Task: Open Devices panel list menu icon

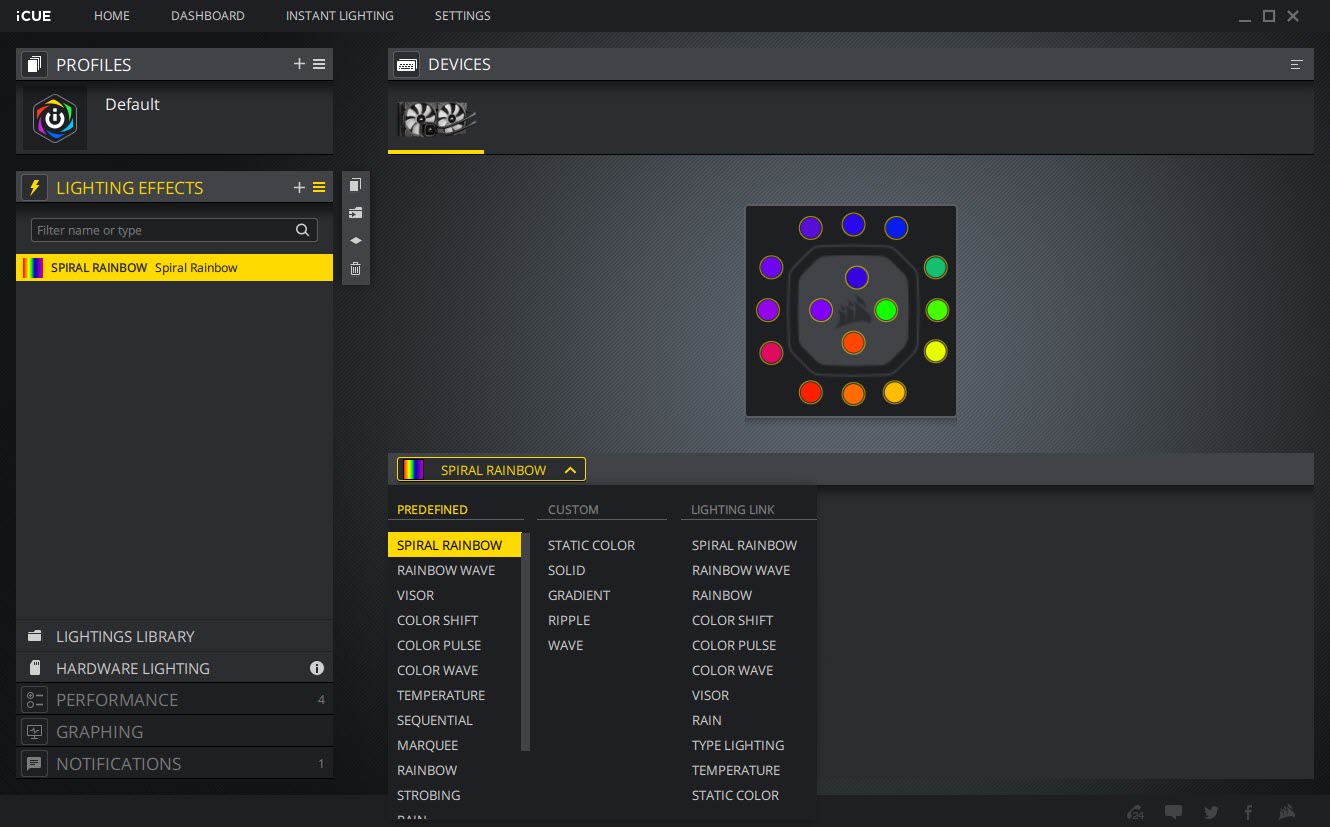Action: click(x=1297, y=64)
